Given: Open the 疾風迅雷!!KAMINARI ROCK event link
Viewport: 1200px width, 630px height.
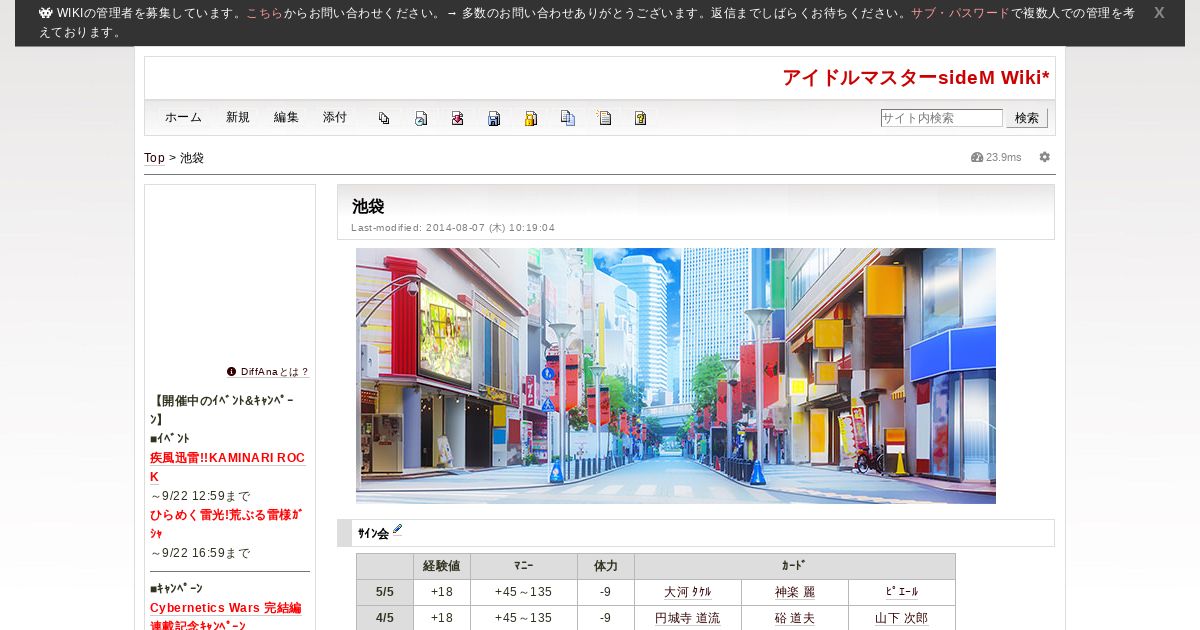Looking at the screenshot, I should tap(227, 467).
